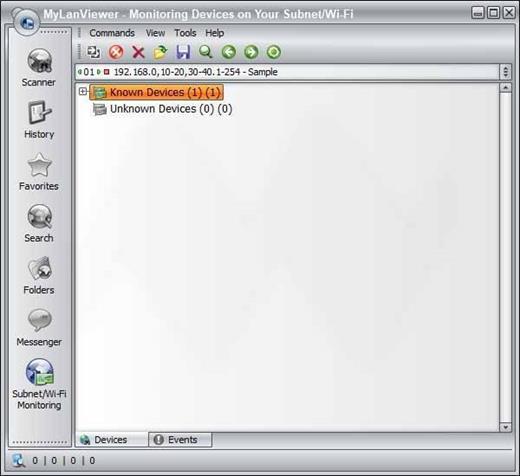Switch to the Events tab
This screenshot has height=476, width=520.
(180, 440)
